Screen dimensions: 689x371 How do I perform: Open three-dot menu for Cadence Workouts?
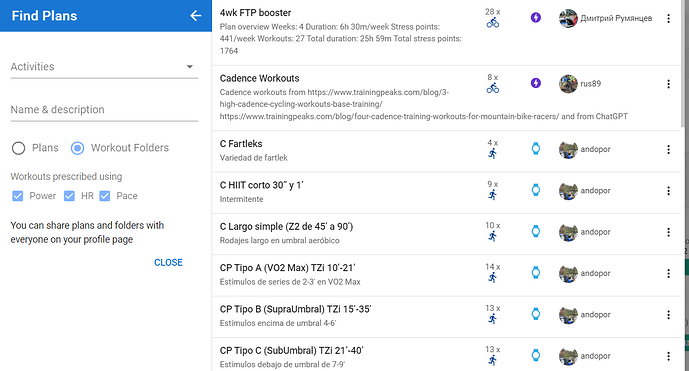coord(668,84)
